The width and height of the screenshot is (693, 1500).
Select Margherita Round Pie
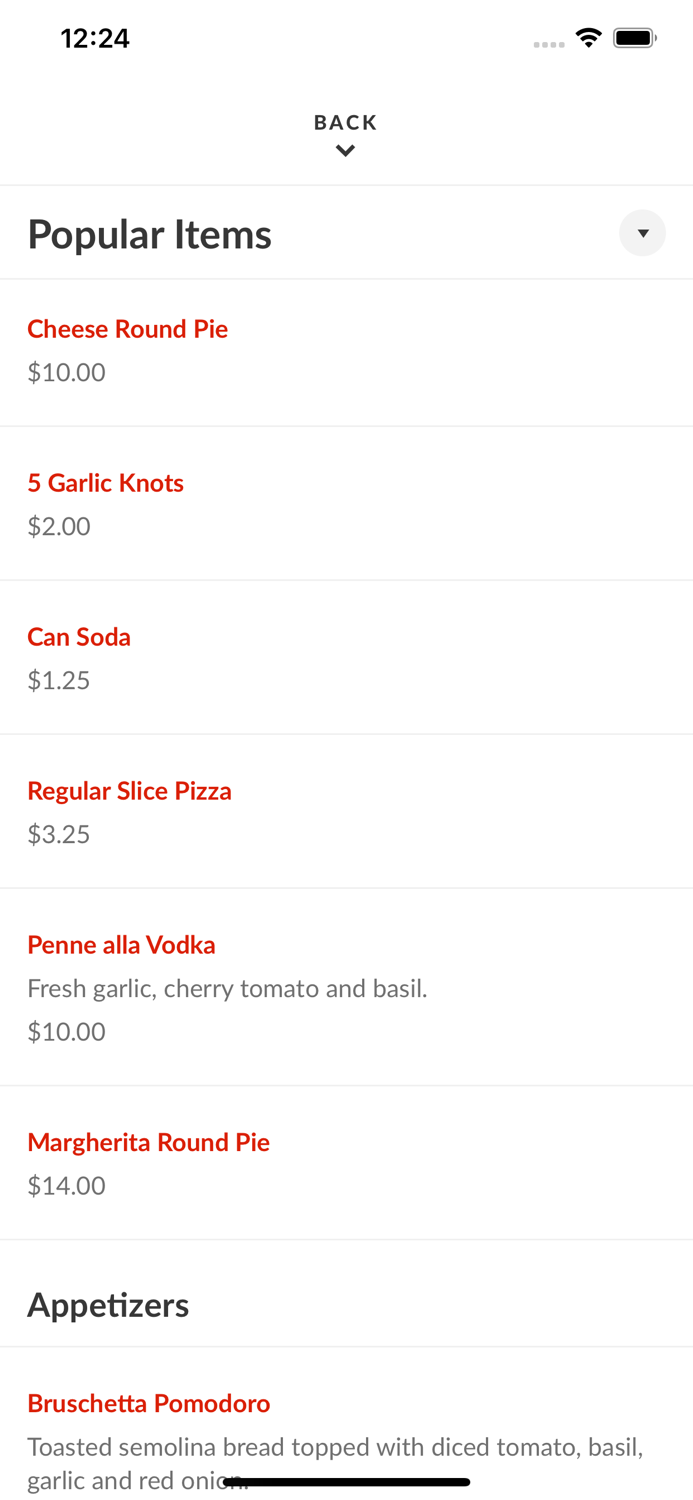pos(148,1141)
